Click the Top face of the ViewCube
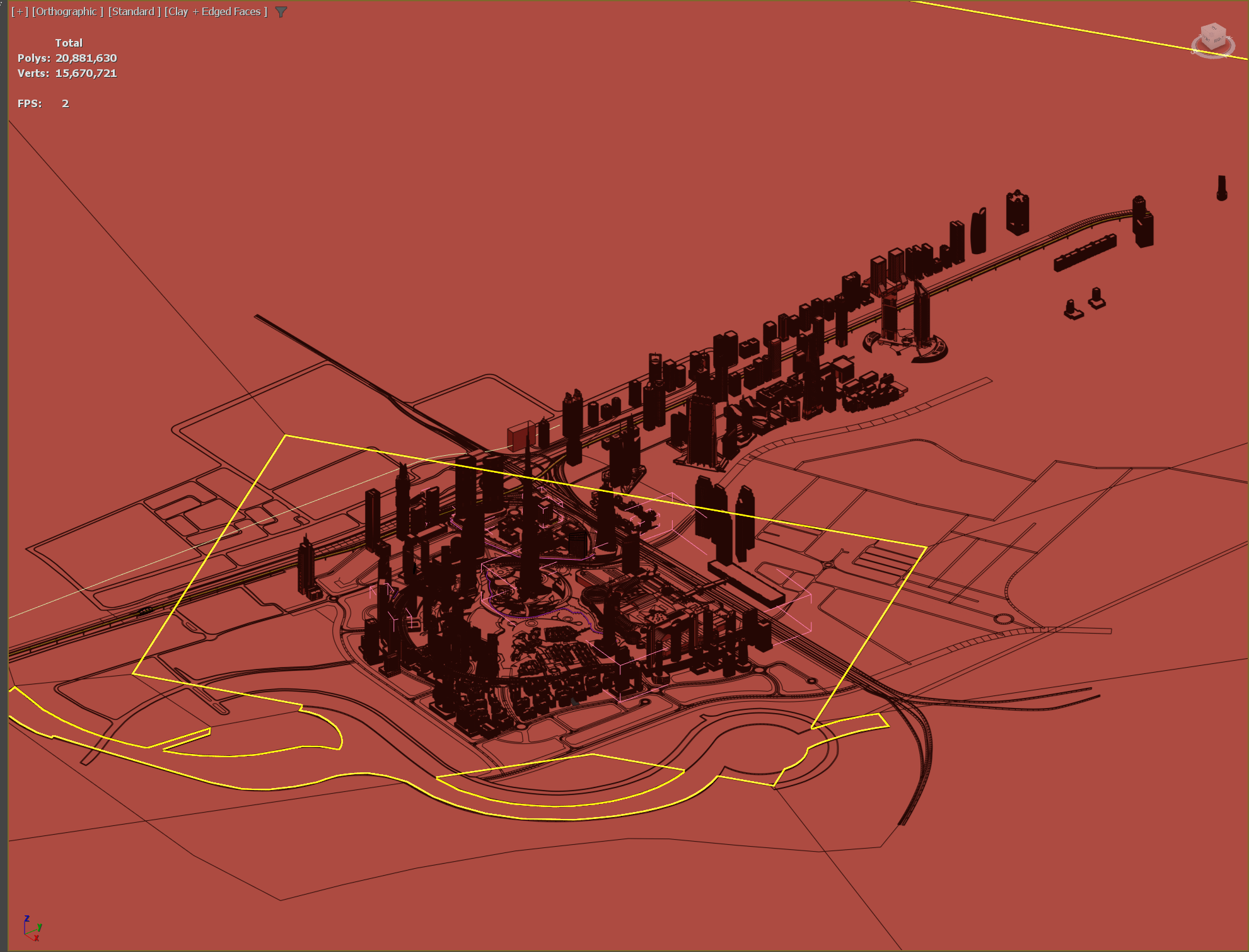Screen dimensions: 1249x952 (x=1213, y=28)
